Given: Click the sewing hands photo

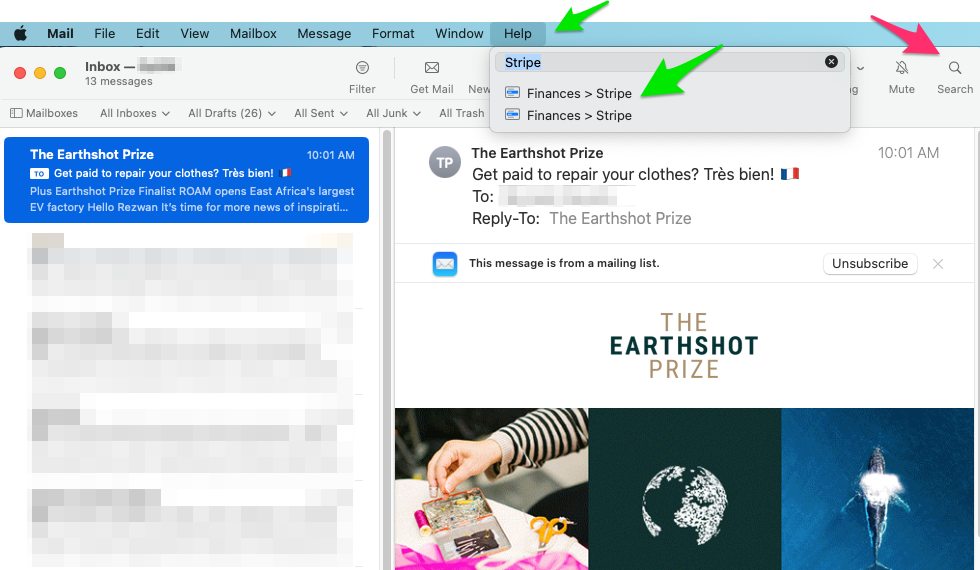Looking at the screenshot, I should (x=491, y=489).
